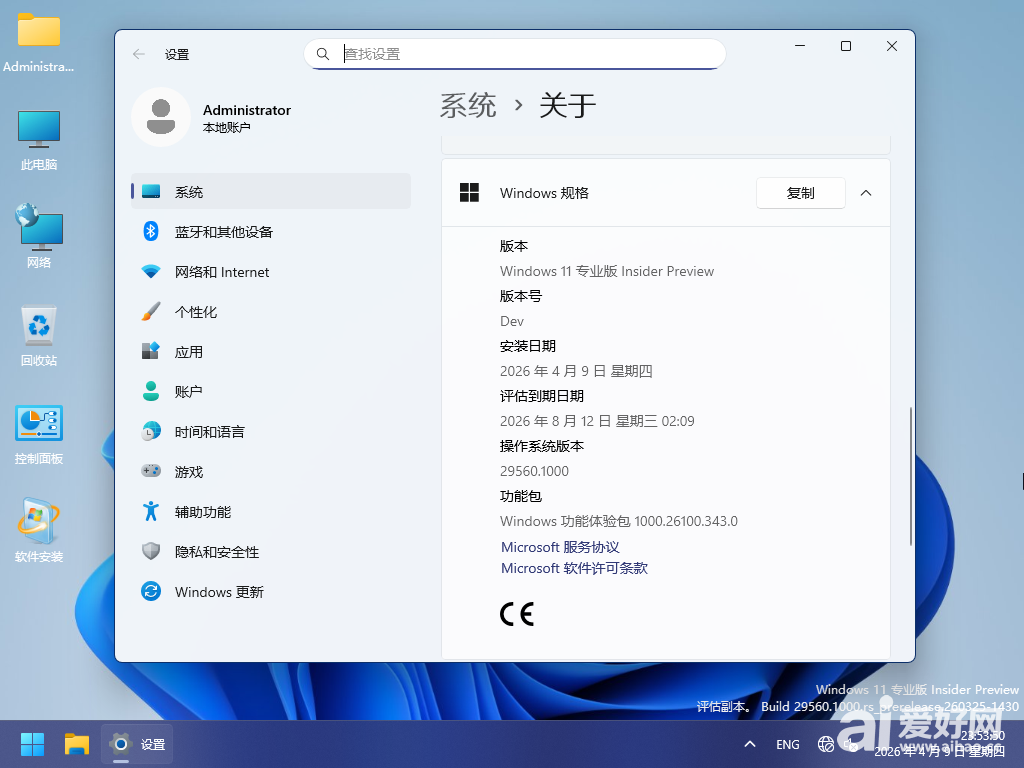
Task: Click ENG input language indicator
Action: [x=788, y=744]
